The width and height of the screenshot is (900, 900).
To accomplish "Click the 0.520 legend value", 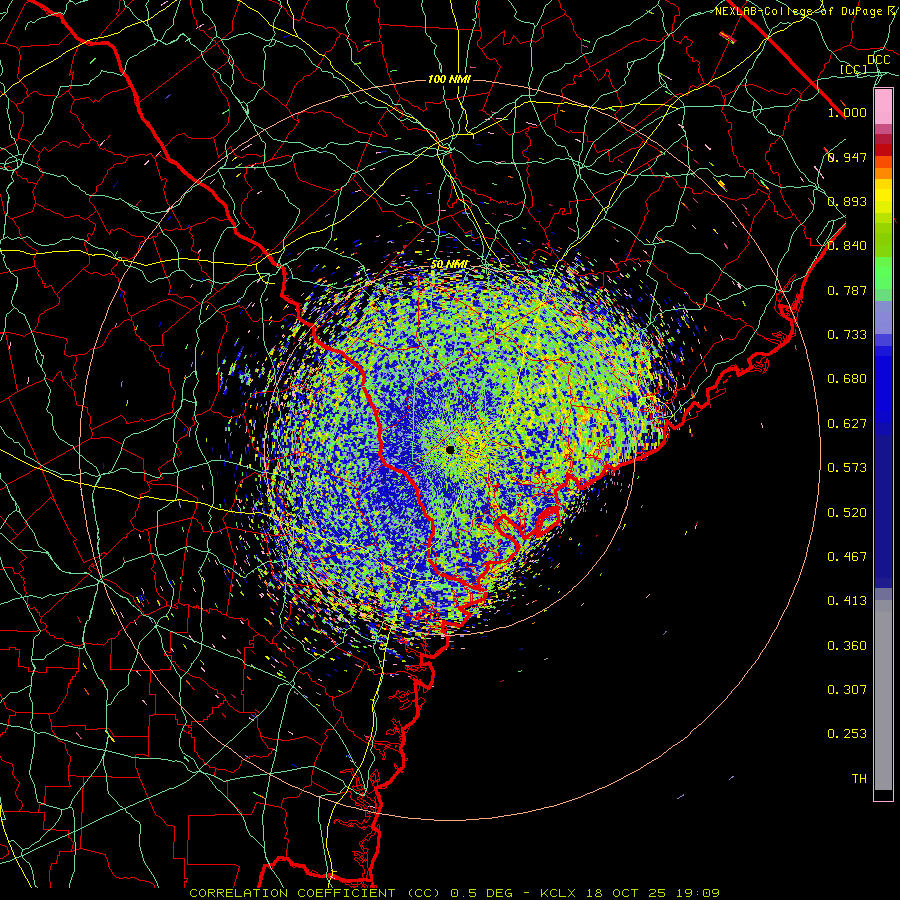I will [847, 513].
